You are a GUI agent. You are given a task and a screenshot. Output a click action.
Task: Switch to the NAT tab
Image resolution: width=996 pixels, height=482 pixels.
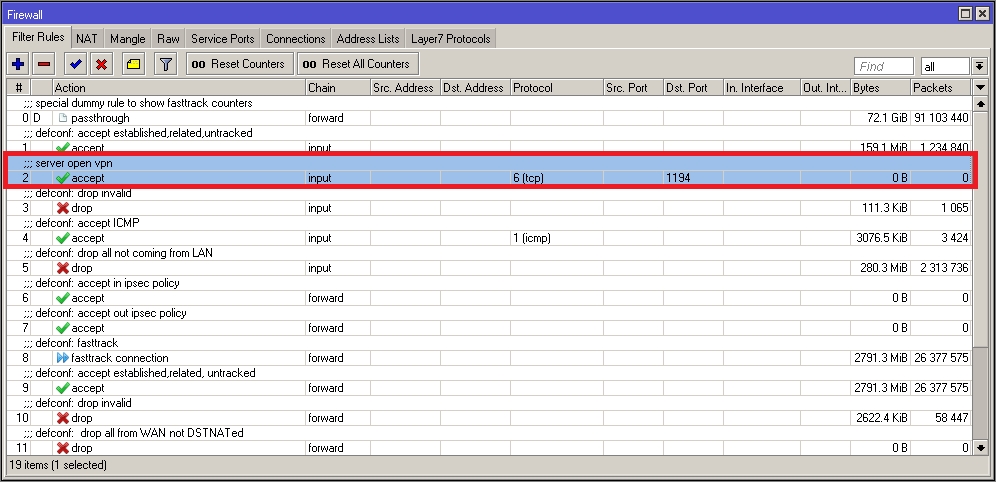click(87, 39)
